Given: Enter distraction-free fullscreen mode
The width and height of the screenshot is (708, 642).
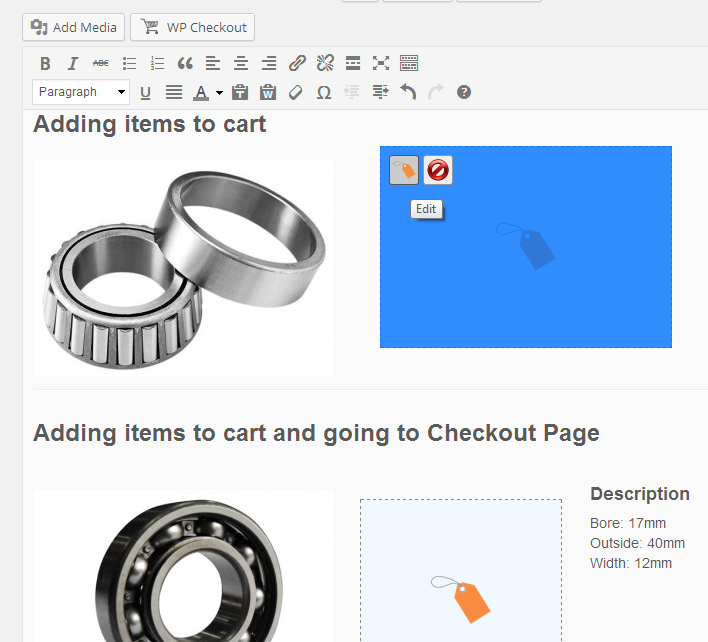Looking at the screenshot, I should coord(381,63).
